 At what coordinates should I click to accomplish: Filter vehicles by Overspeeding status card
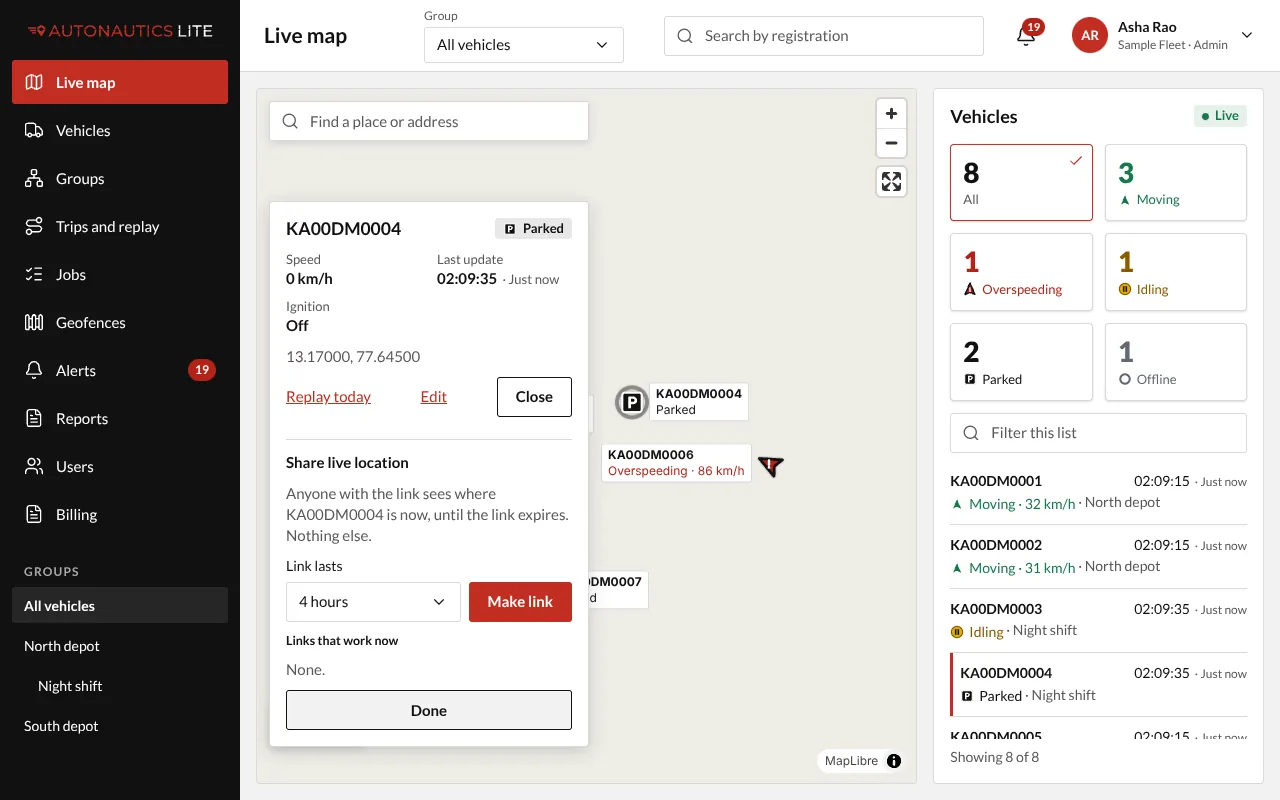point(1021,272)
